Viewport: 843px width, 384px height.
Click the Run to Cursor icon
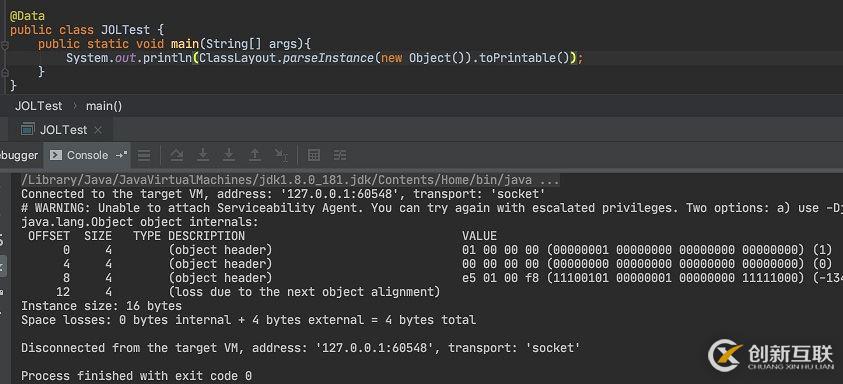(x=281, y=155)
